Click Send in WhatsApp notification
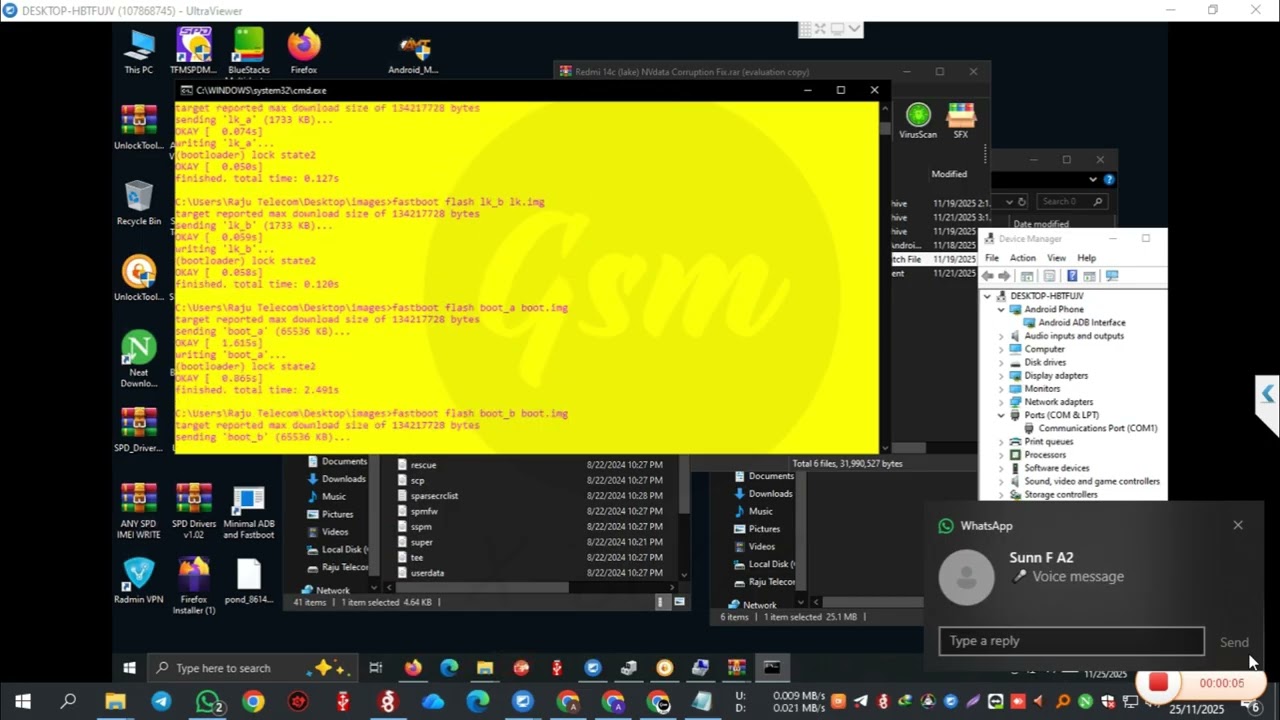 coord(1234,642)
